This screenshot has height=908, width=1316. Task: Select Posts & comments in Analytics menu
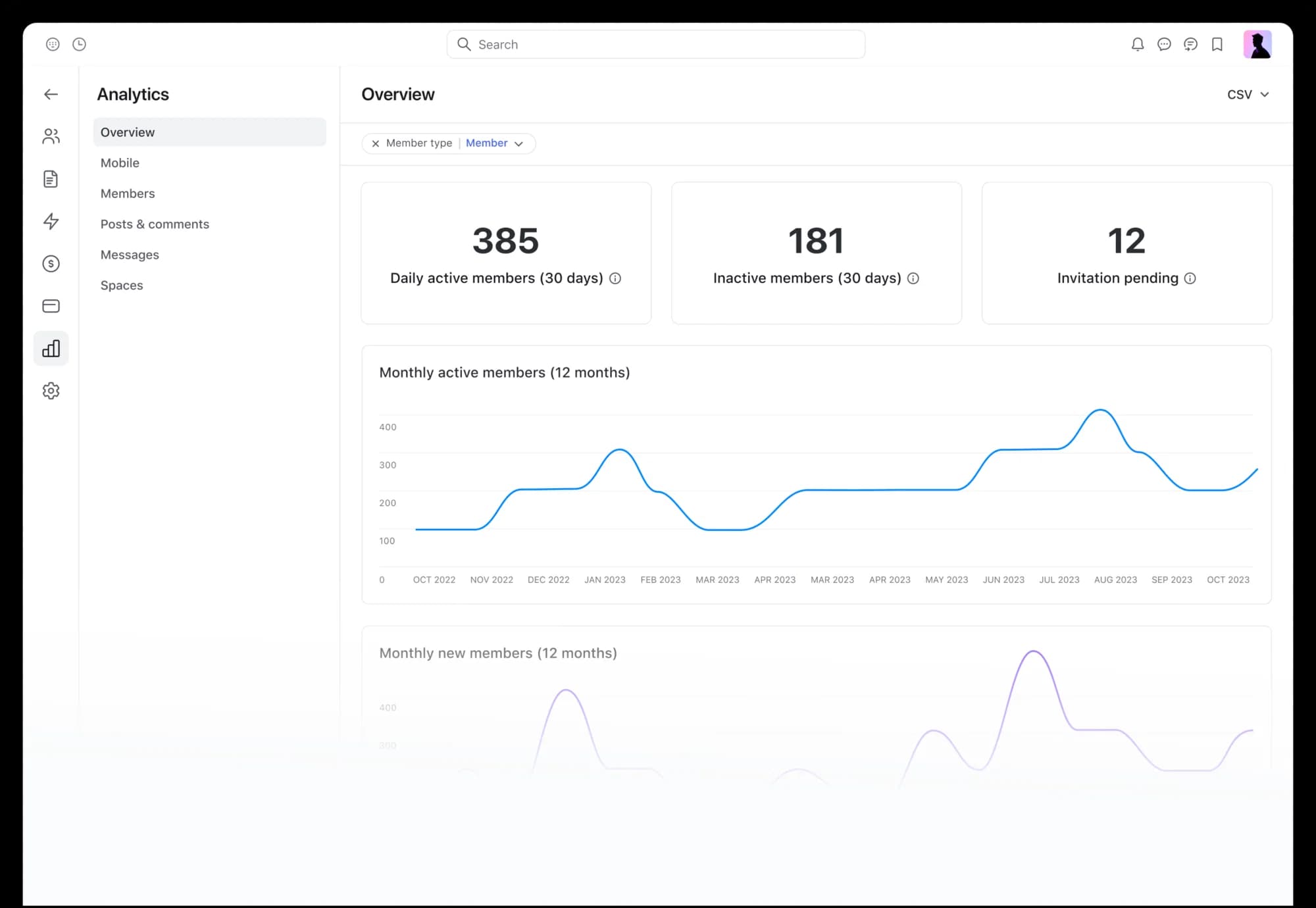[155, 224]
